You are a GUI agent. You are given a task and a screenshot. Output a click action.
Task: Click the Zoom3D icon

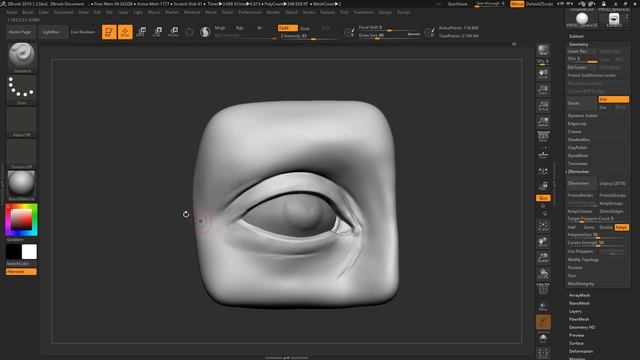coord(543,258)
